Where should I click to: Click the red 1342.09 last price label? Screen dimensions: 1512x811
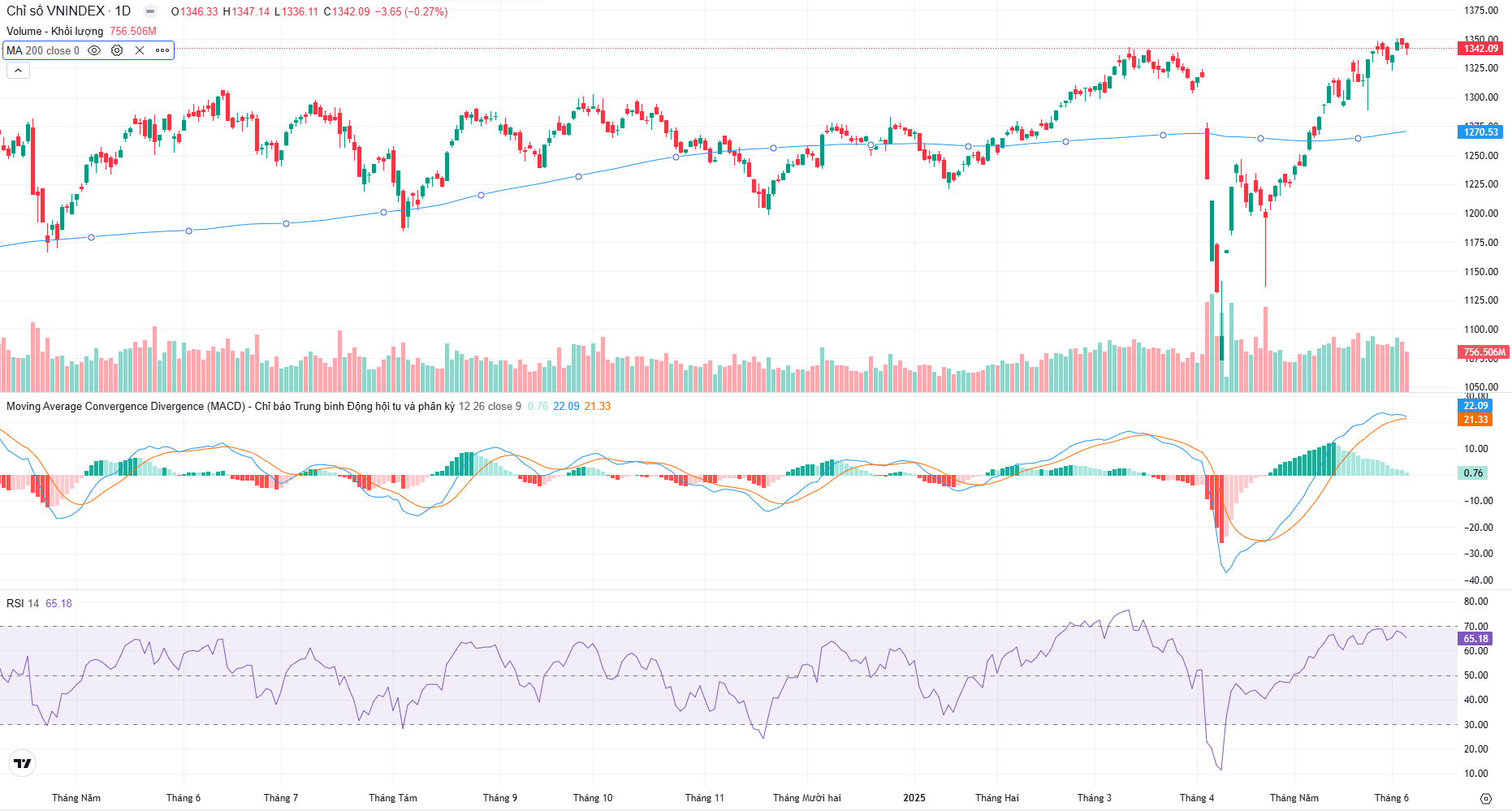(x=1481, y=49)
